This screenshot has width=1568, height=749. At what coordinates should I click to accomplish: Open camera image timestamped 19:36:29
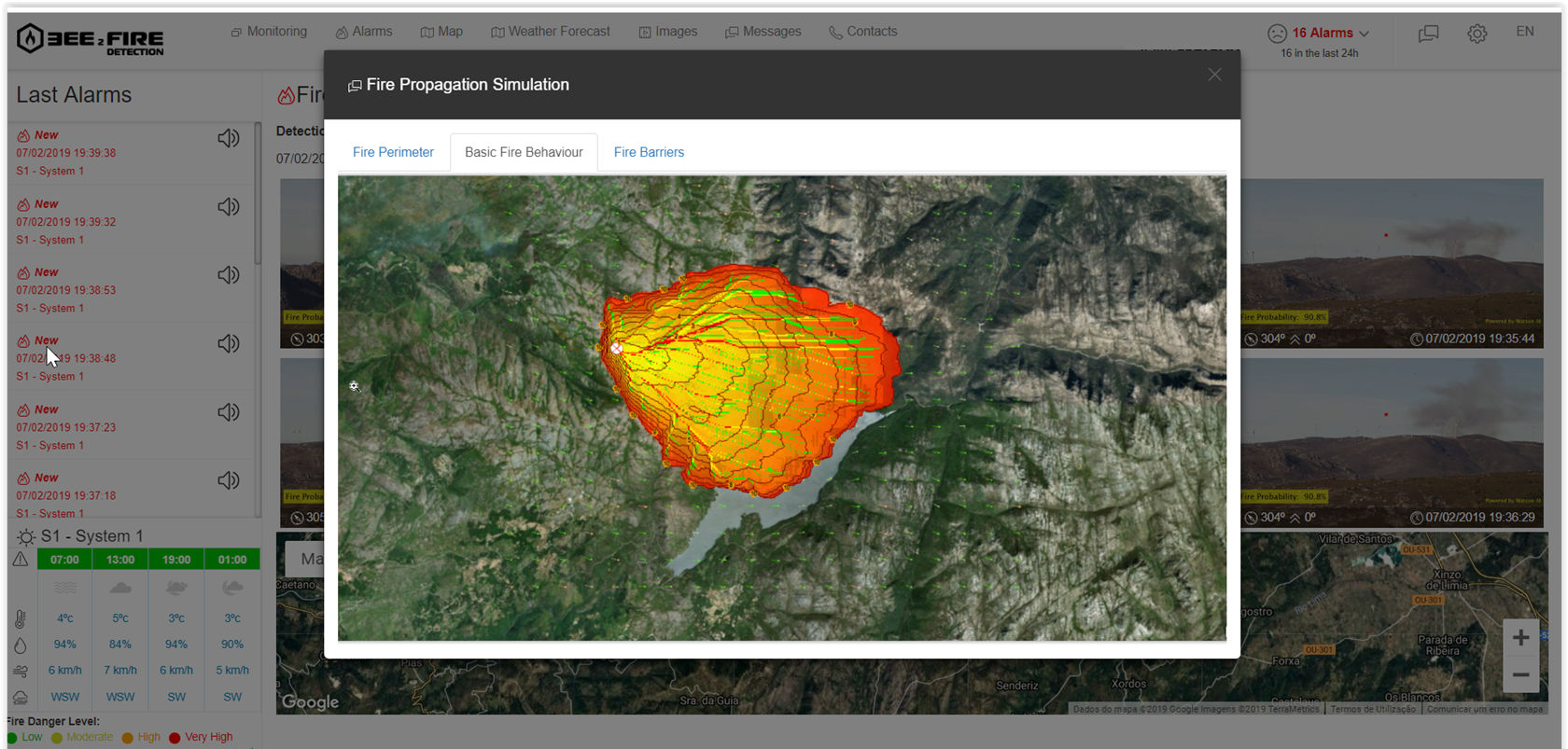point(1392,443)
